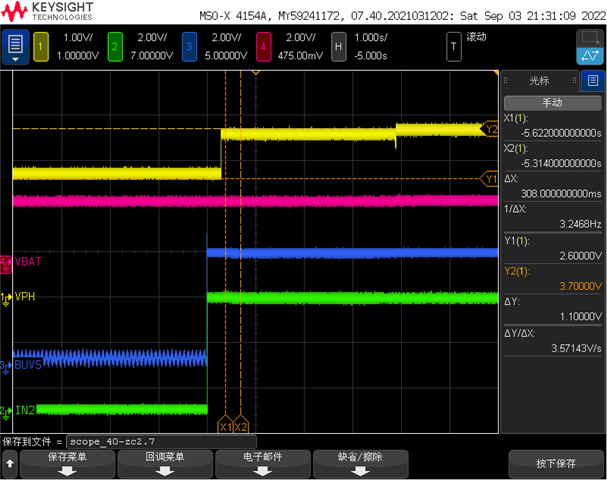
Task: Click the Y1(1) 2.60000V value
Action: (x=580, y=256)
